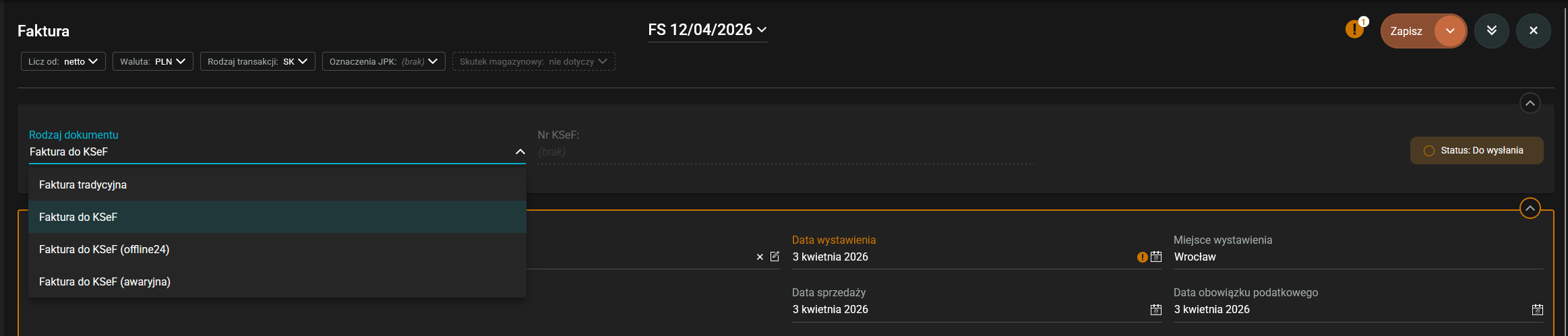The height and width of the screenshot is (336, 1568).
Task: Open the FS 12/04/2026 number selector
Action: [707, 30]
